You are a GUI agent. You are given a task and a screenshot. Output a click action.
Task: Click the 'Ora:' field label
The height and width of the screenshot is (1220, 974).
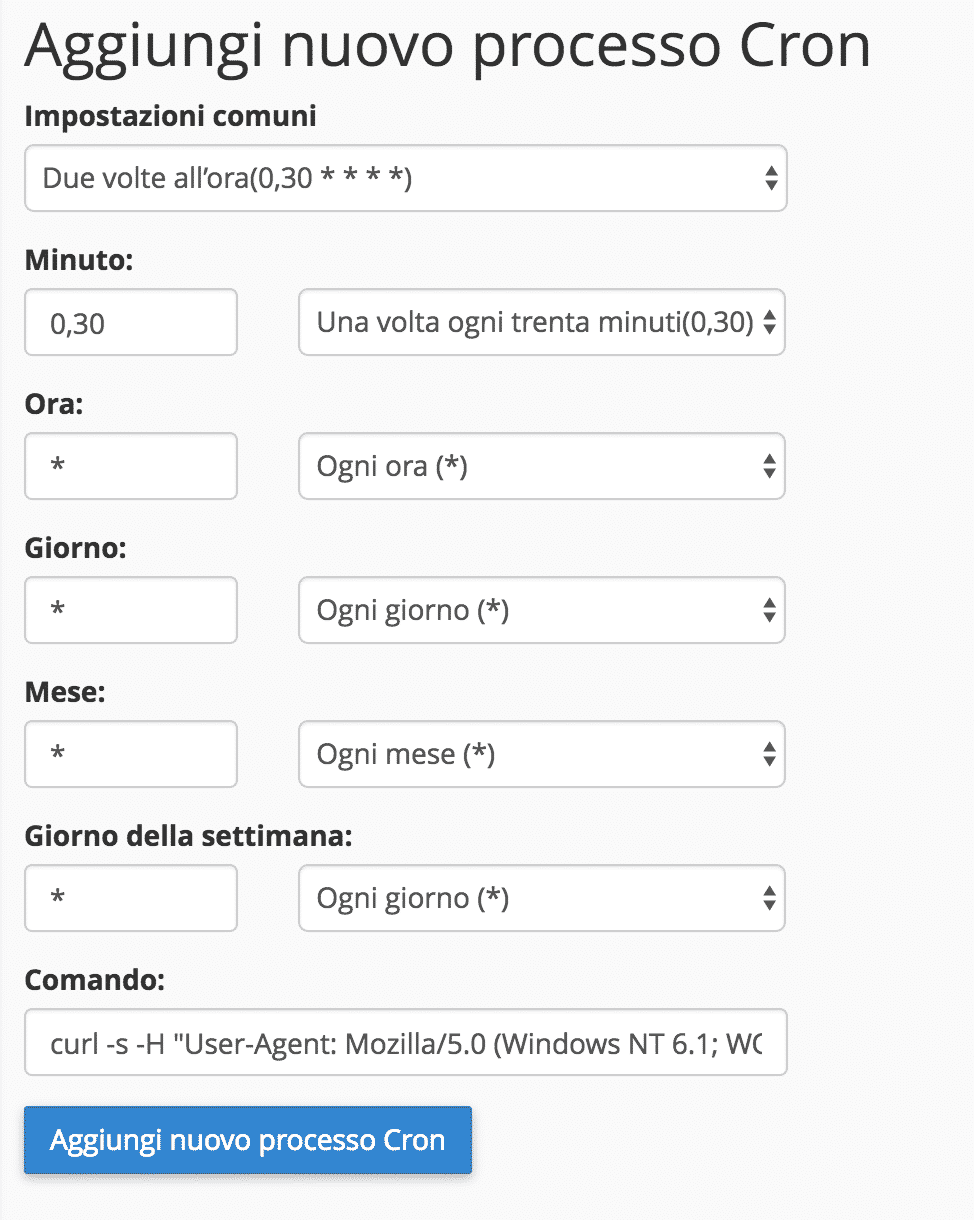click(55, 405)
